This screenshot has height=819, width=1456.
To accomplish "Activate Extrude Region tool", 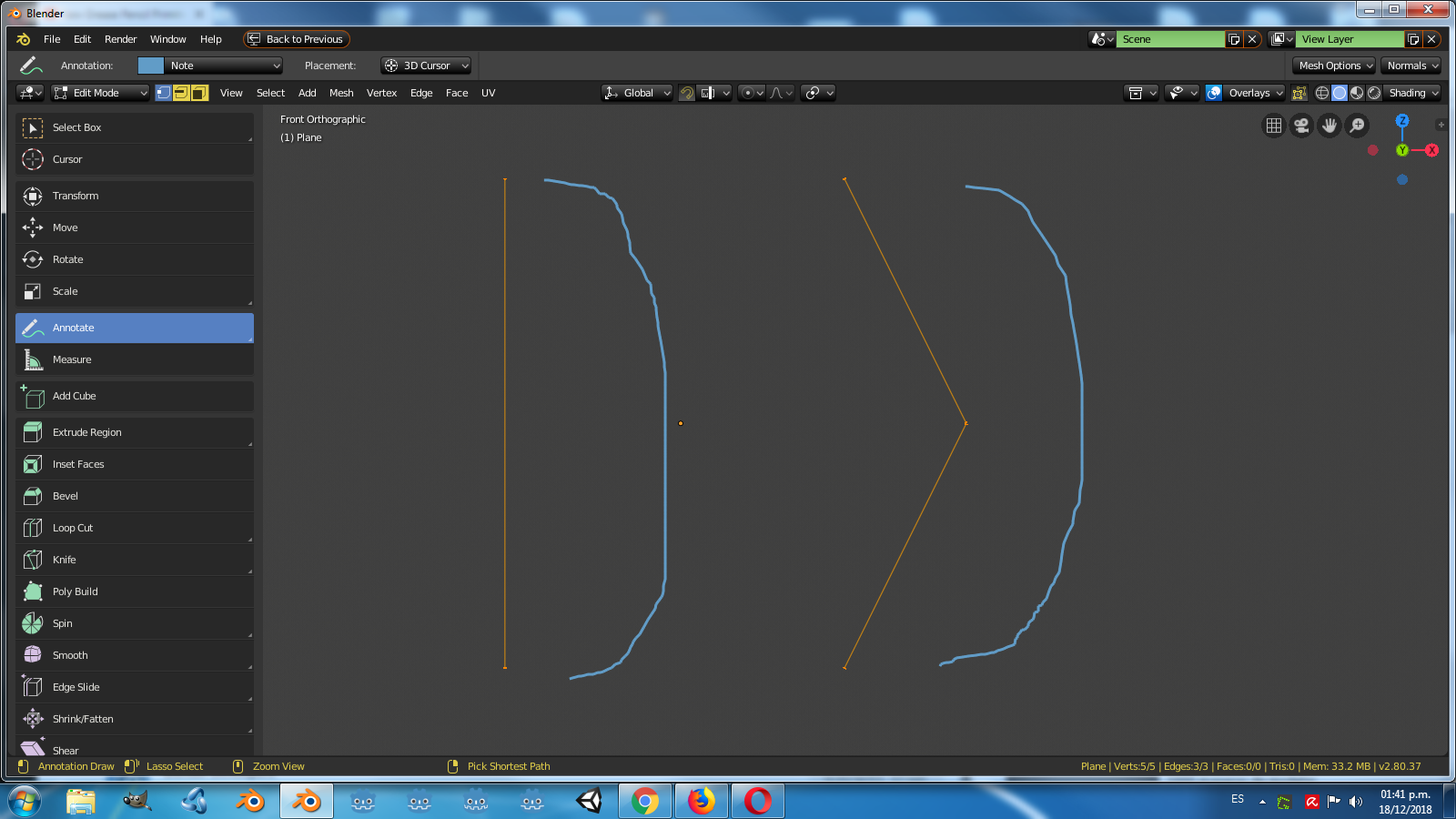I will click(x=135, y=432).
